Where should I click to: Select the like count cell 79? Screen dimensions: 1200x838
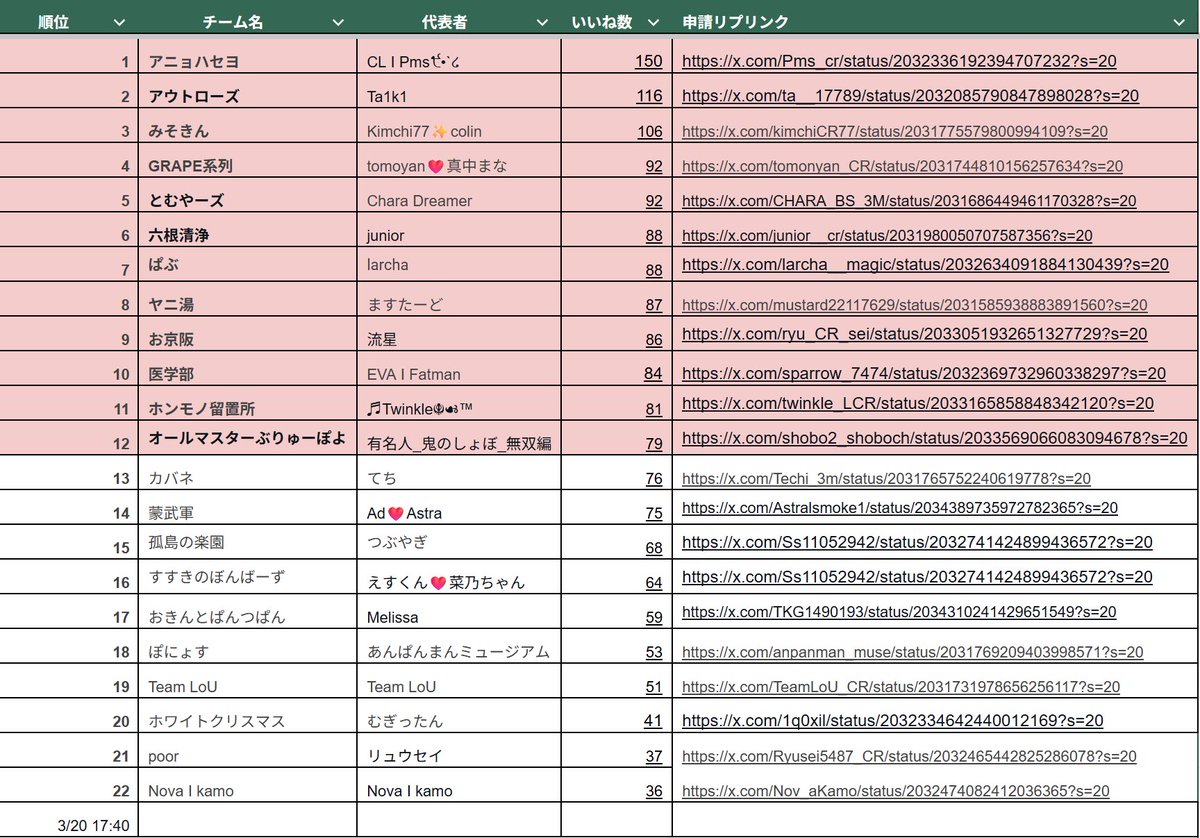(616, 438)
